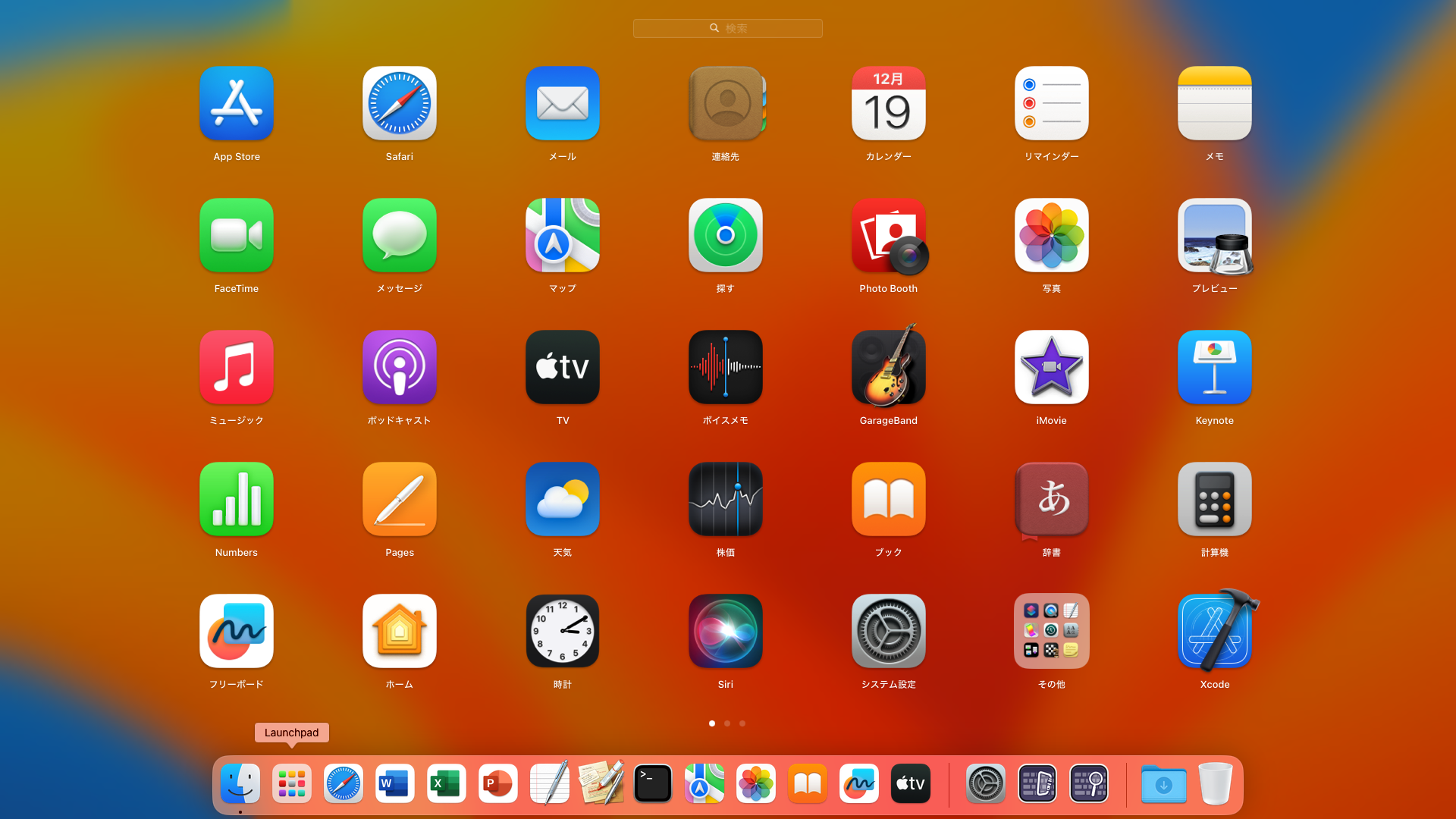Click the 検索 search field

[728, 28]
